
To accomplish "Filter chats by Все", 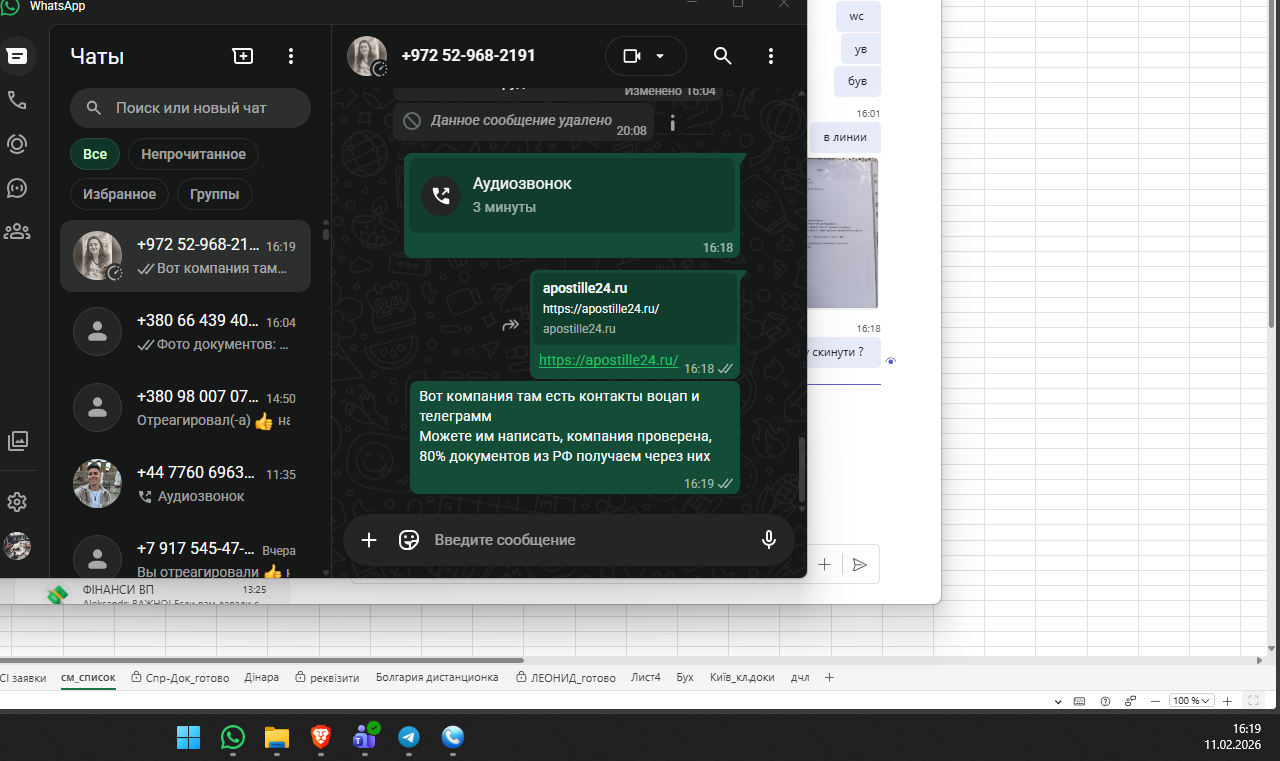I will (x=95, y=154).
